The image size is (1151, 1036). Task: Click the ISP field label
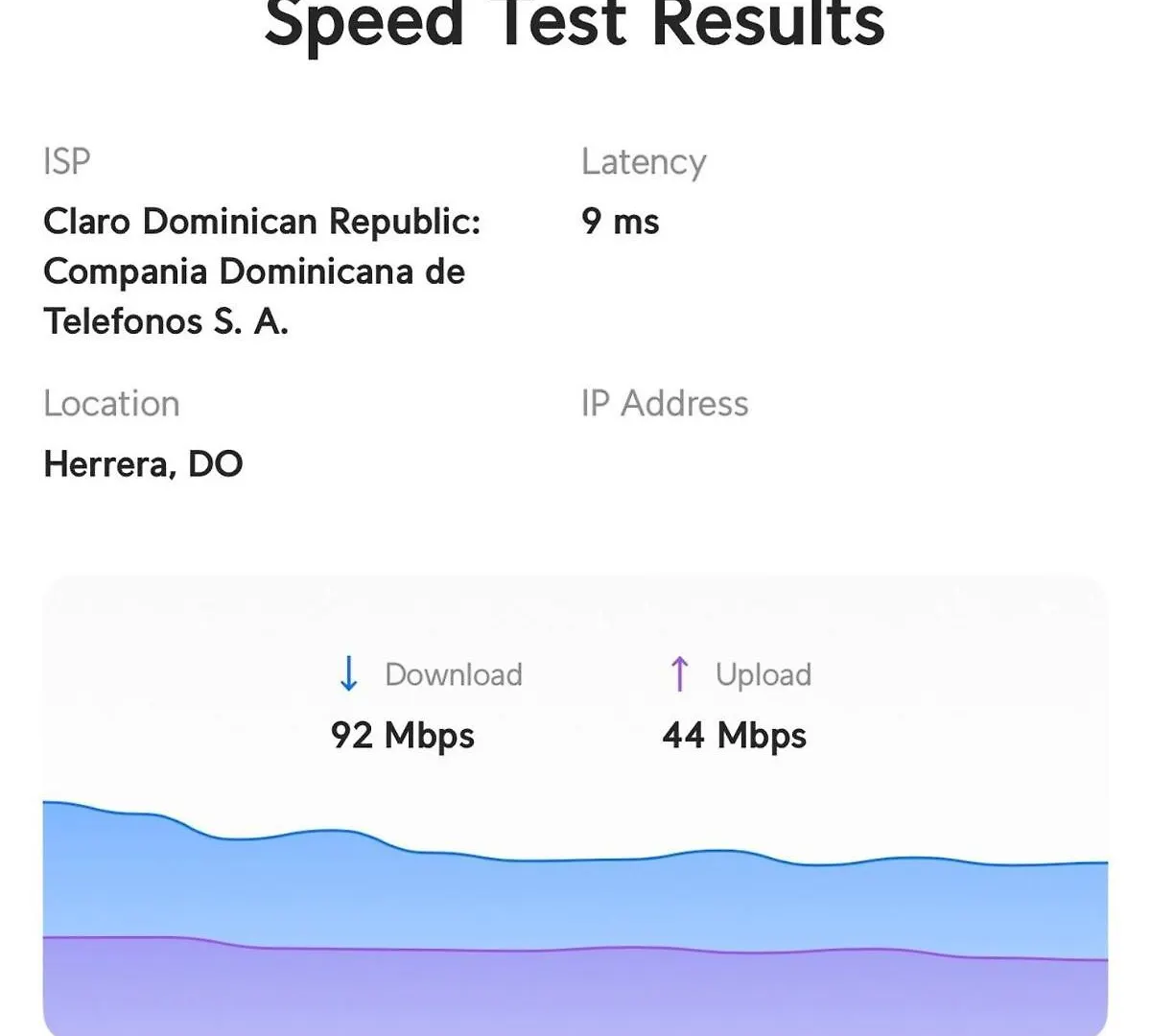tap(67, 161)
